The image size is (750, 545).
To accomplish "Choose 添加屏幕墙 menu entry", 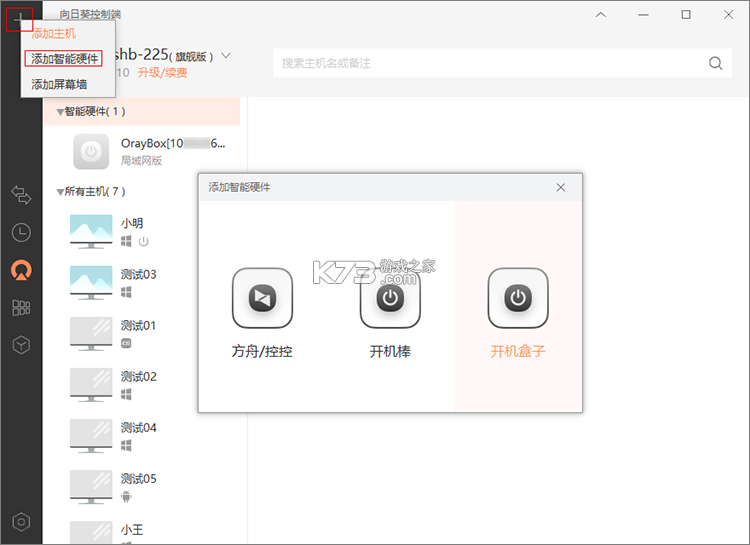I will [x=59, y=85].
